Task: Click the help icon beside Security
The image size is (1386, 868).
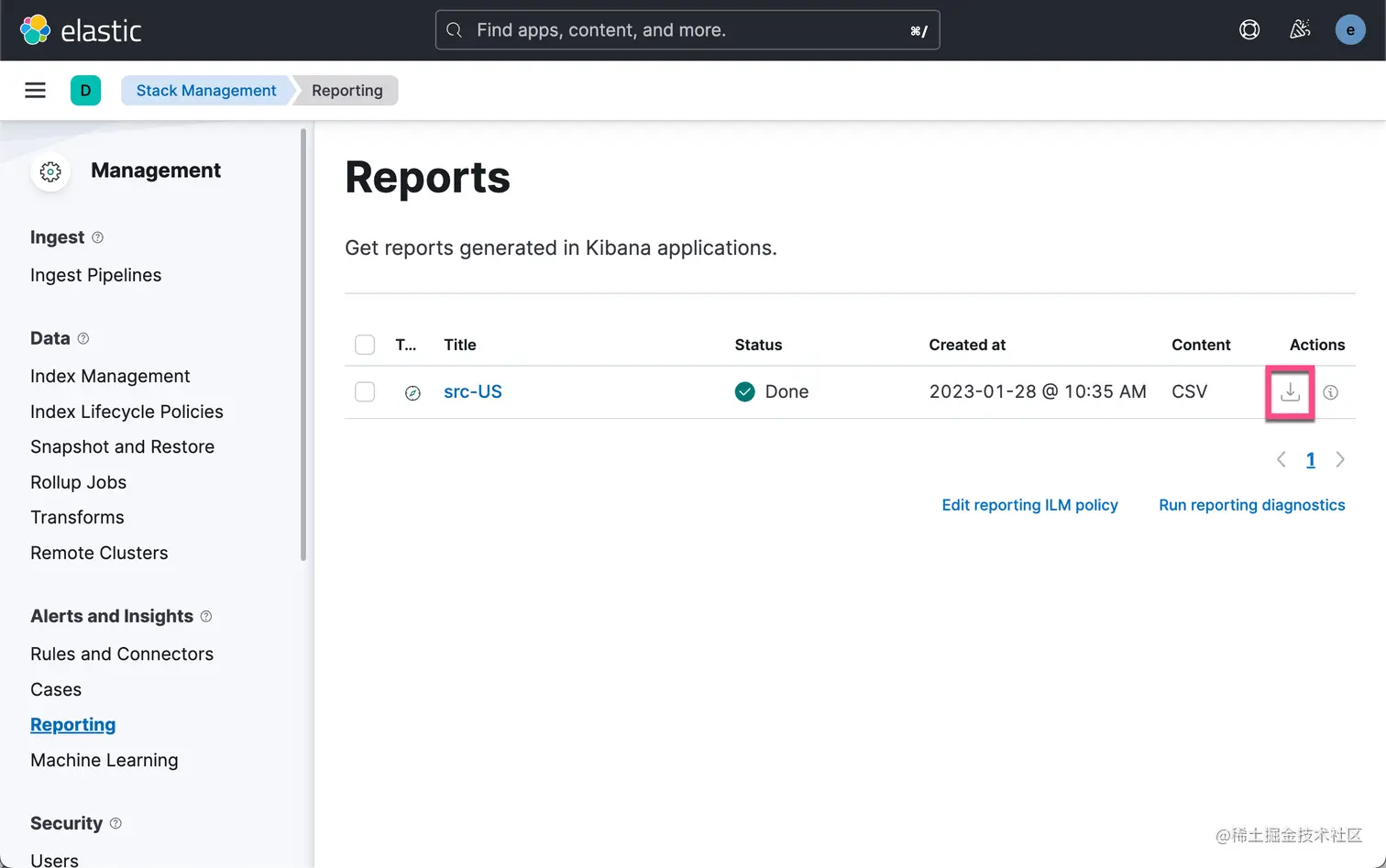Action: [115, 823]
